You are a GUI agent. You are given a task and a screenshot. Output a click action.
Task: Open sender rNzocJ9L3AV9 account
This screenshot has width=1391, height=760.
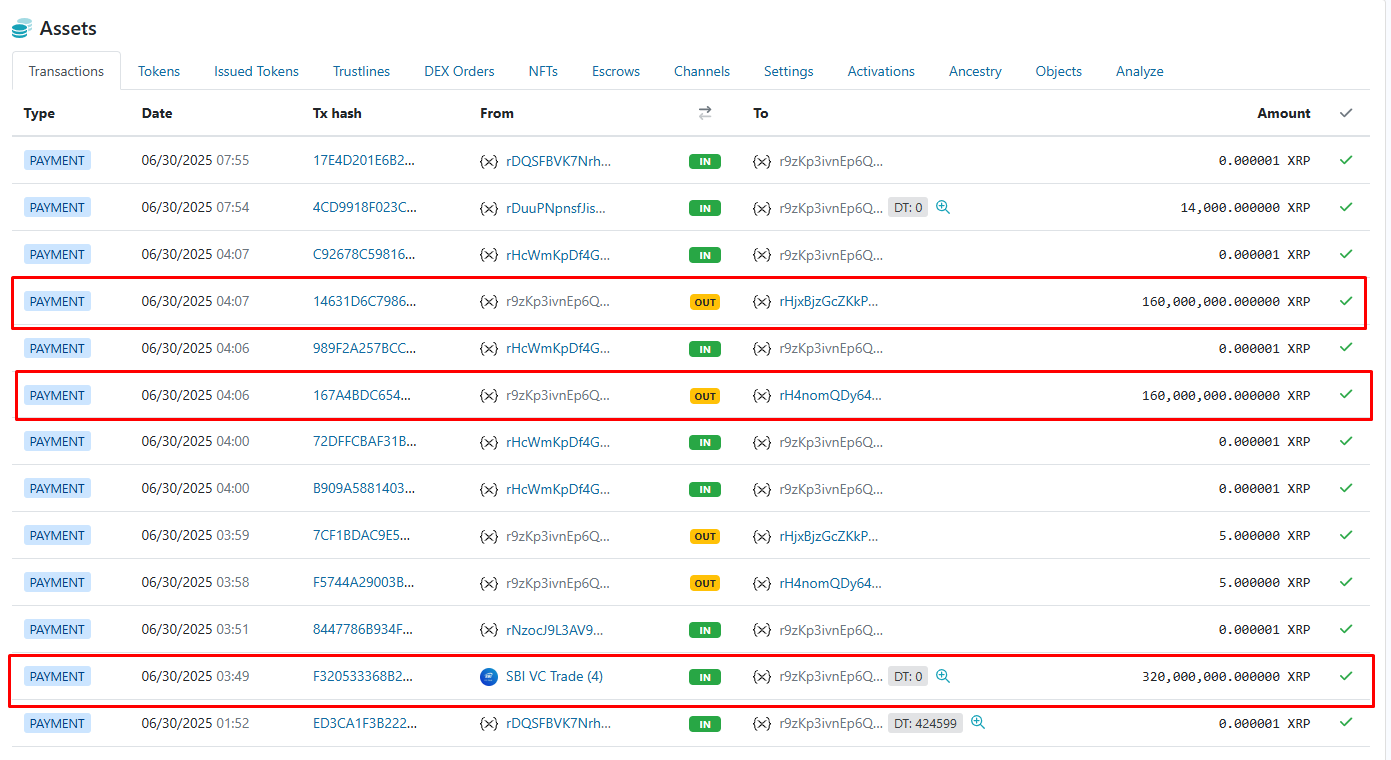click(555, 630)
